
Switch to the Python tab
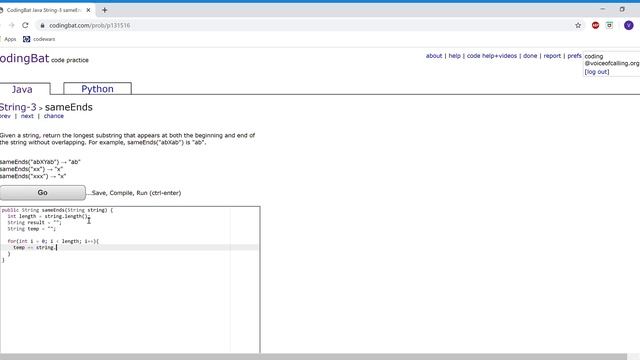(97, 89)
